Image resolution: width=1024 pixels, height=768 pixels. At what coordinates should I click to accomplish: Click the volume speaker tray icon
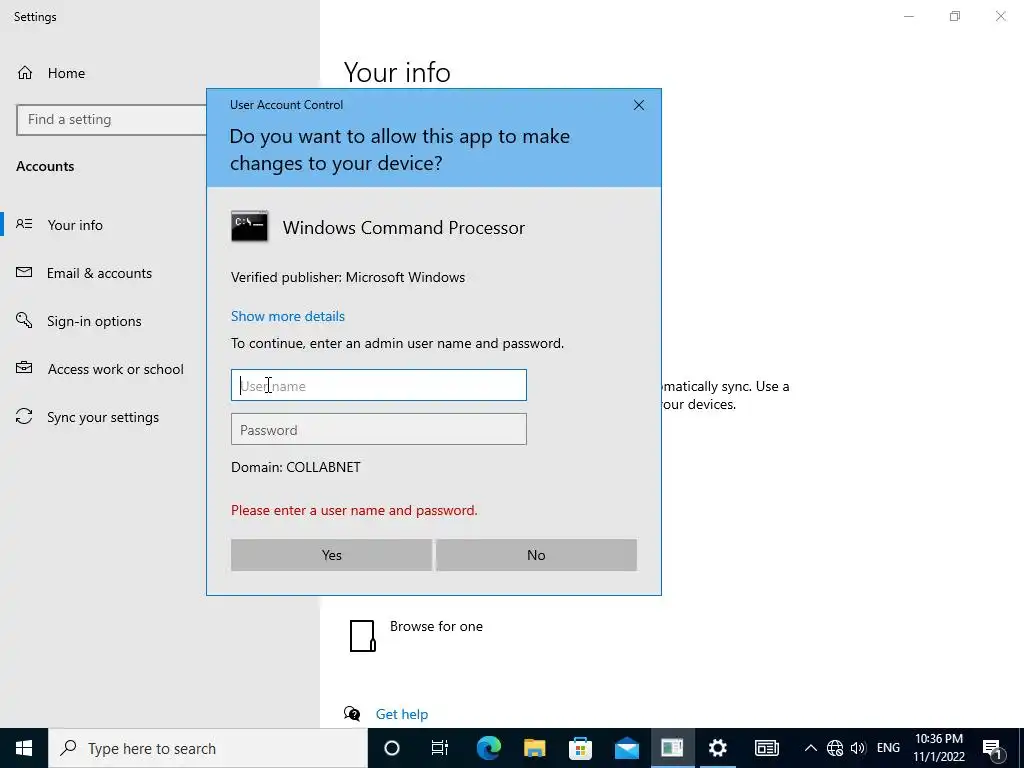click(858, 748)
